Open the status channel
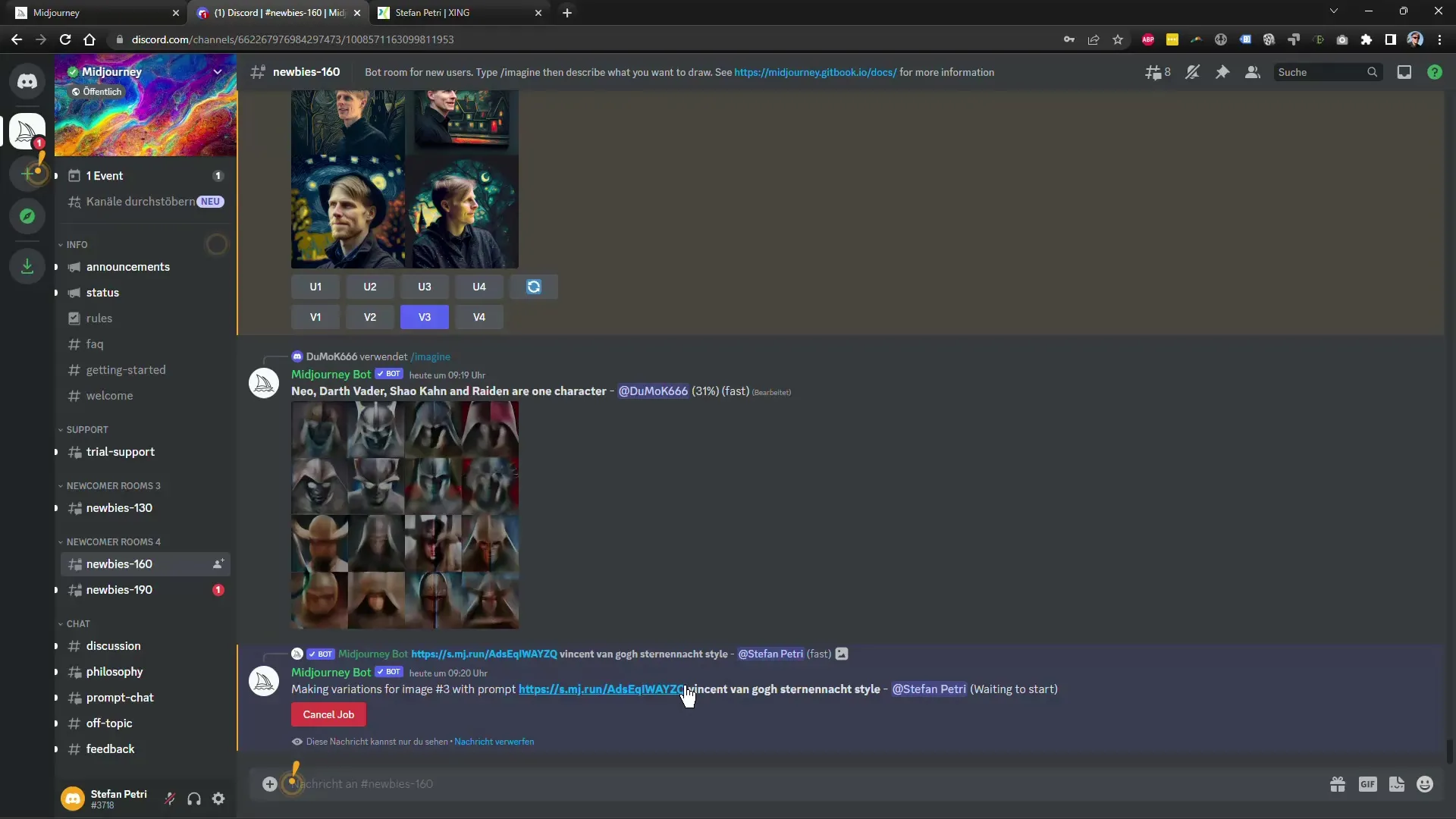This screenshot has width=1456, height=819. coord(144,293)
